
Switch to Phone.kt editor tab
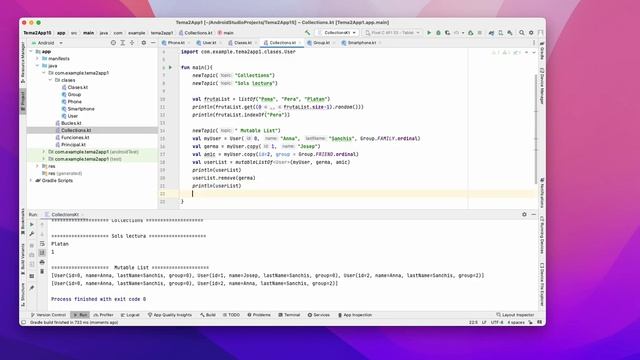tap(176, 43)
